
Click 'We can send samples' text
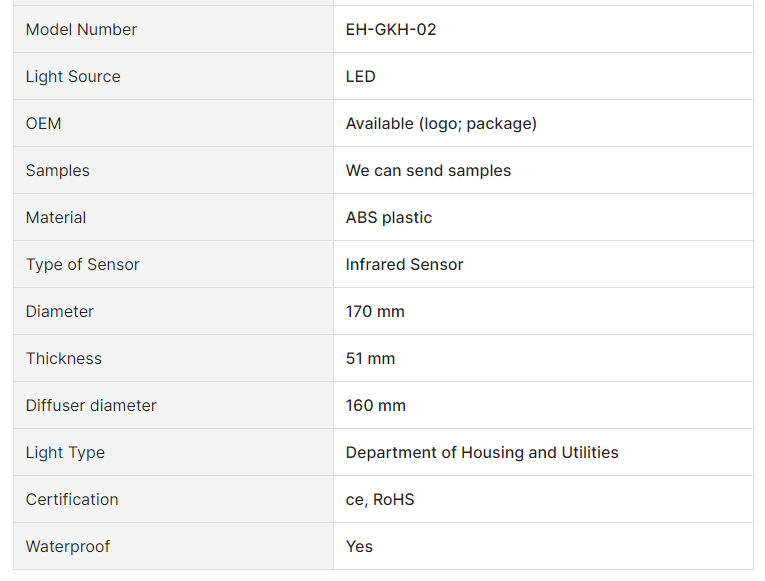point(428,170)
